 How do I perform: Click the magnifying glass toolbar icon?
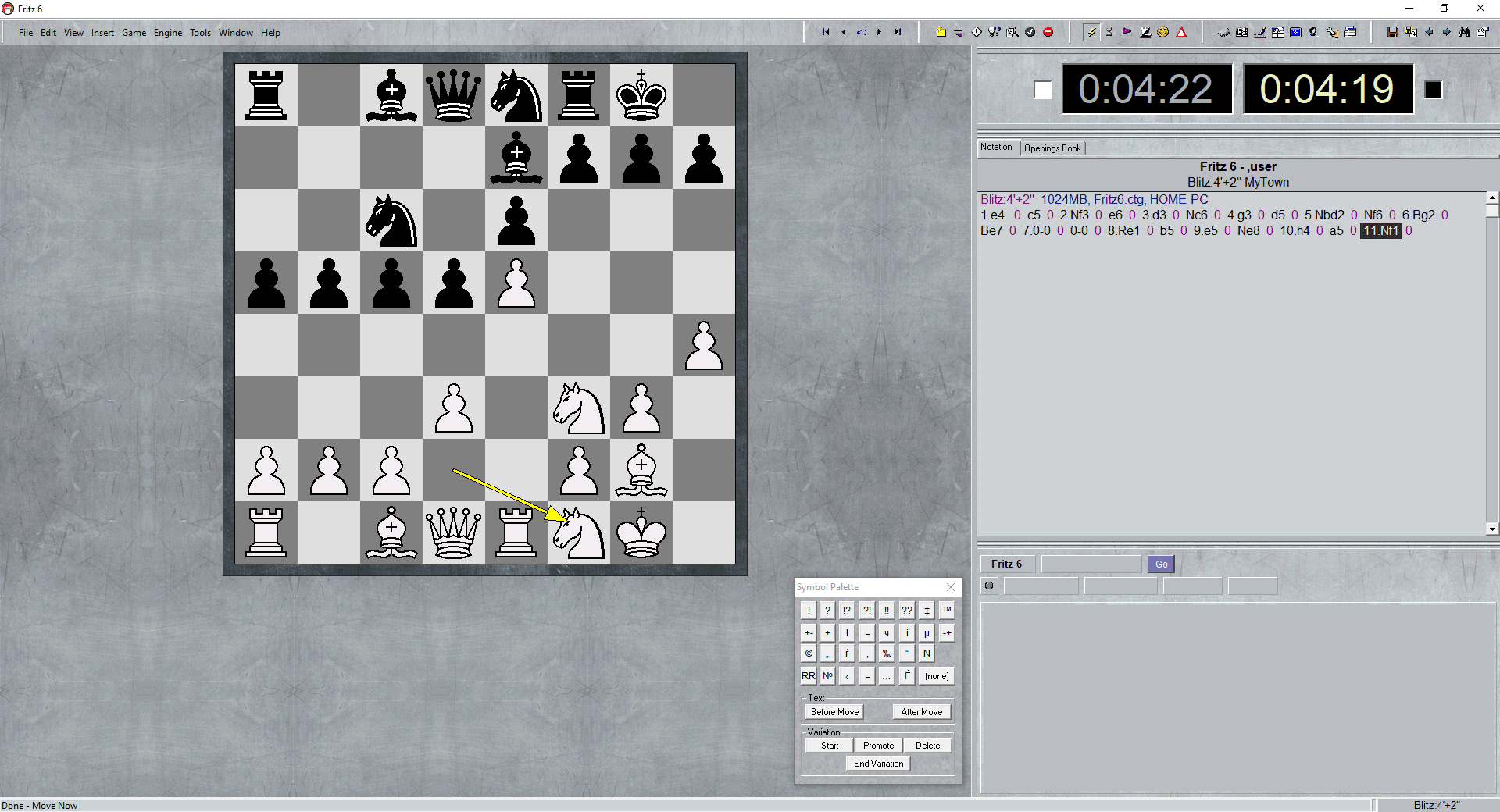1012,32
